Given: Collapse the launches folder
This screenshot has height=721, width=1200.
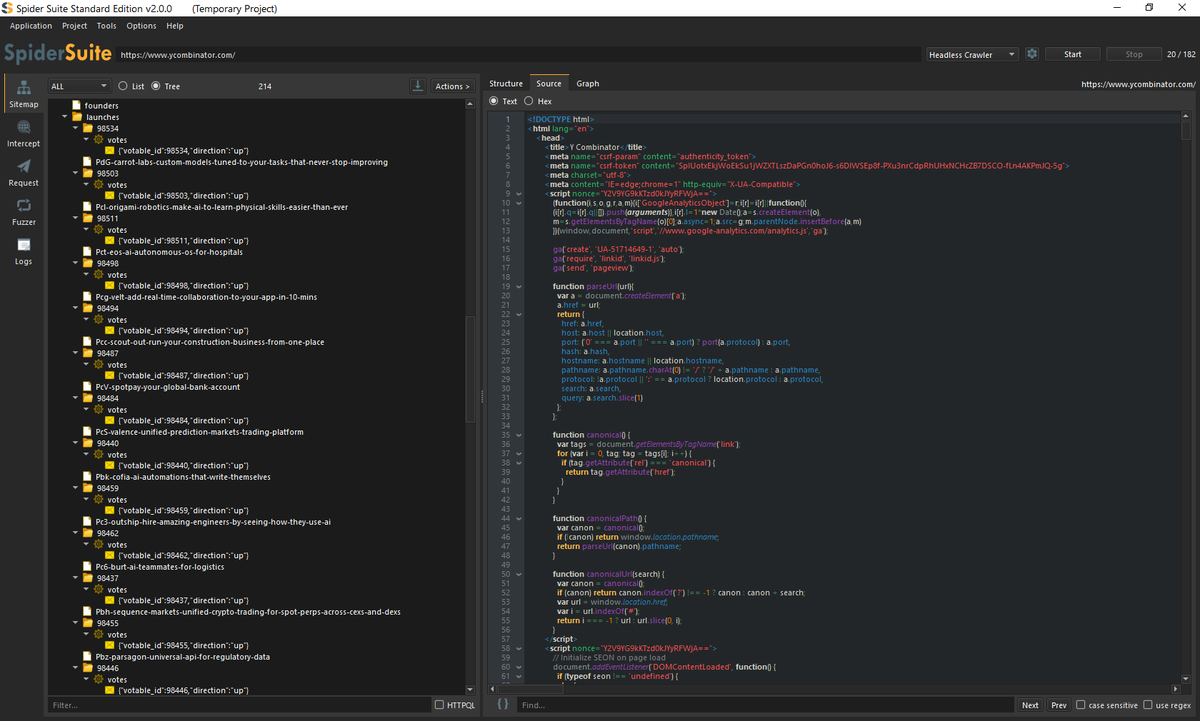Looking at the screenshot, I should click(64, 117).
